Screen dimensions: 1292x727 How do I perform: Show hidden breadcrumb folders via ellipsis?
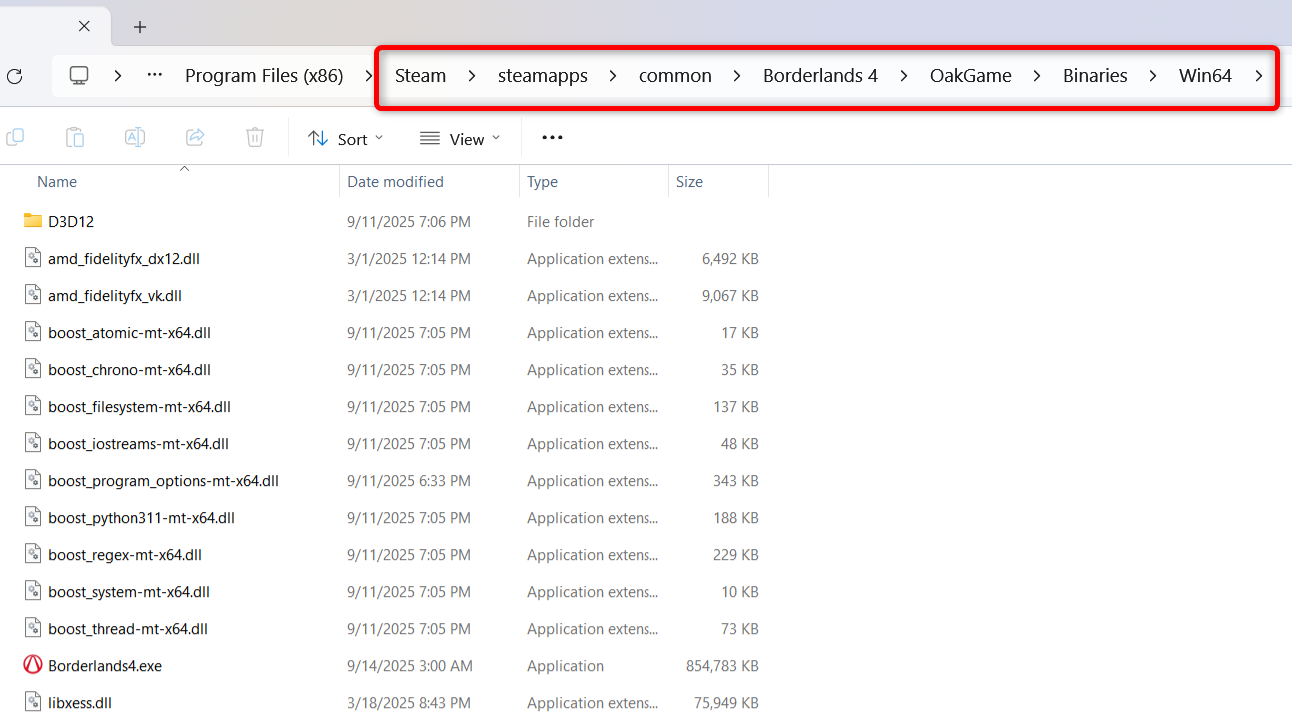coord(154,76)
